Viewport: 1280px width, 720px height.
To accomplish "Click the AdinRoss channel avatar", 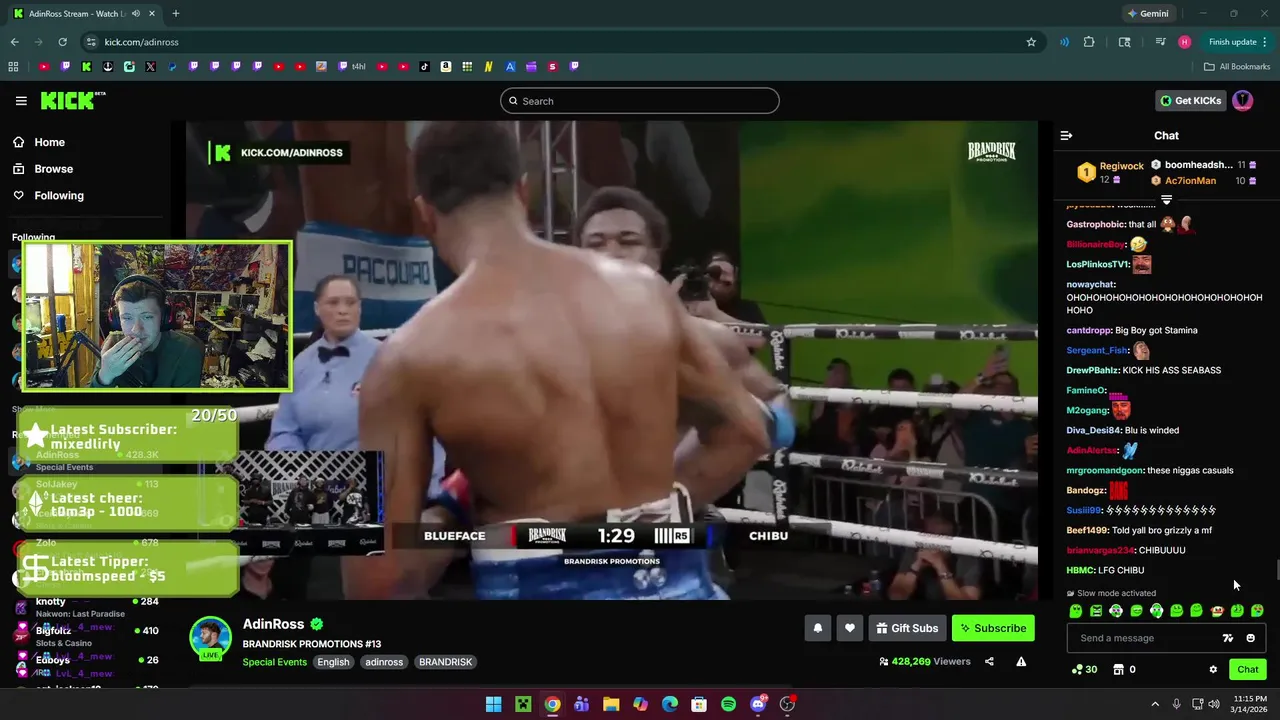I will pyautogui.click(x=211, y=638).
